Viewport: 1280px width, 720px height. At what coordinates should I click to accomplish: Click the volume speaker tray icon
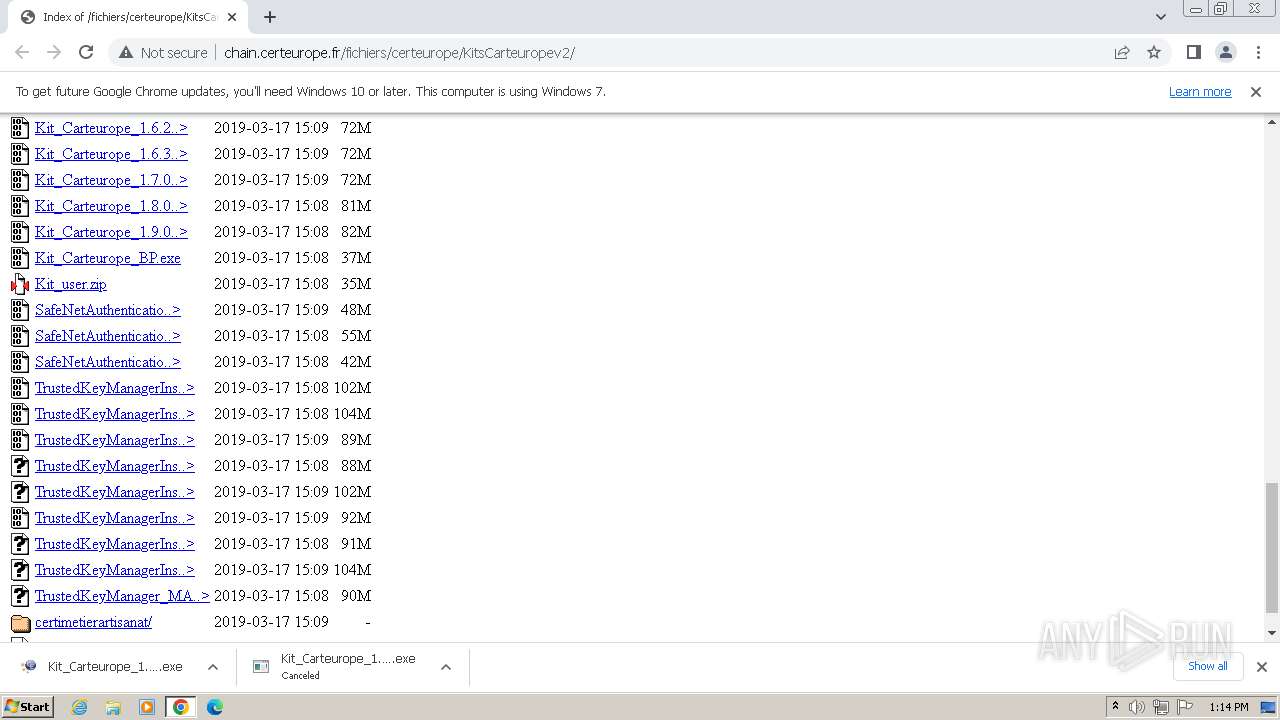tap(1137, 707)
